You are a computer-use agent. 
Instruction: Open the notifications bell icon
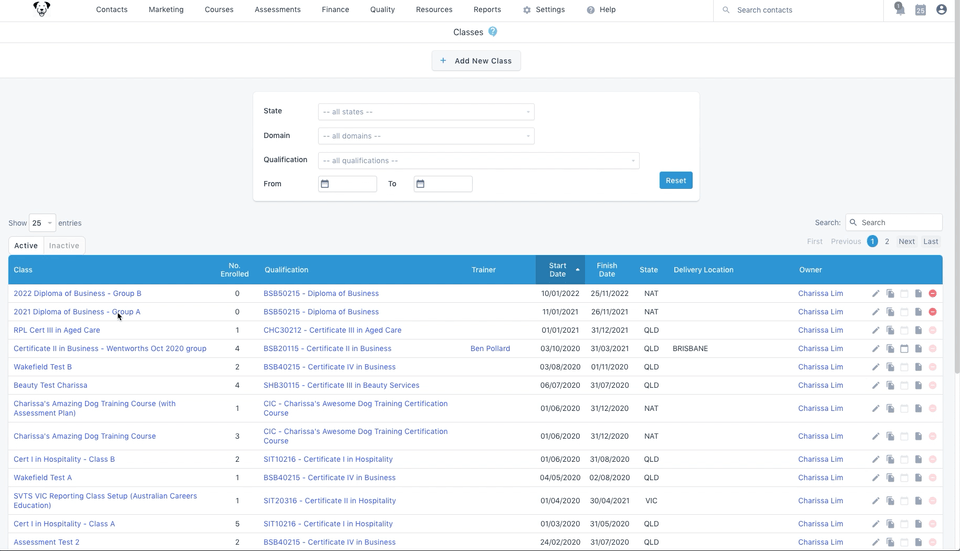[899, 9]
